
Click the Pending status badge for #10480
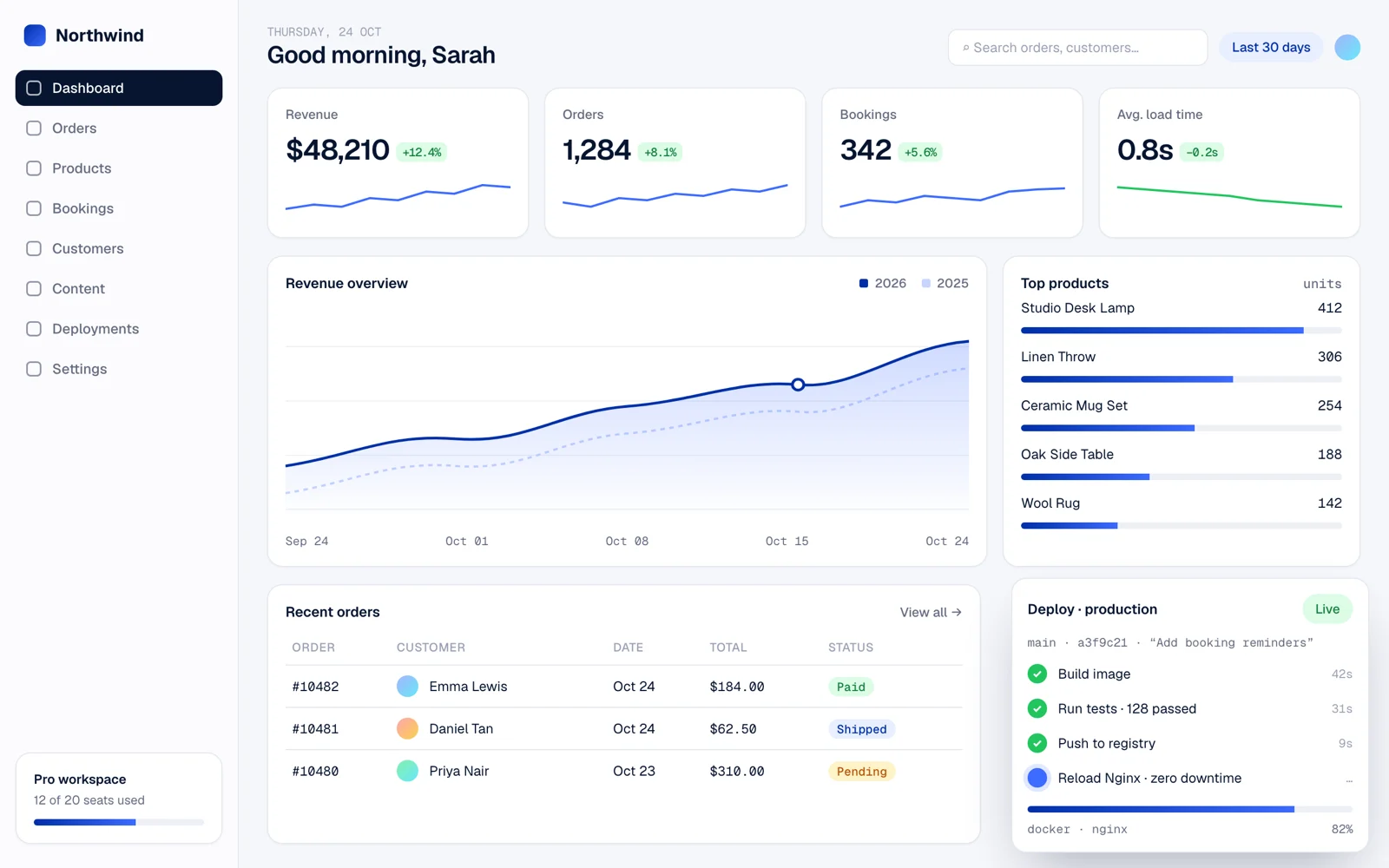[x=861, y=771]
